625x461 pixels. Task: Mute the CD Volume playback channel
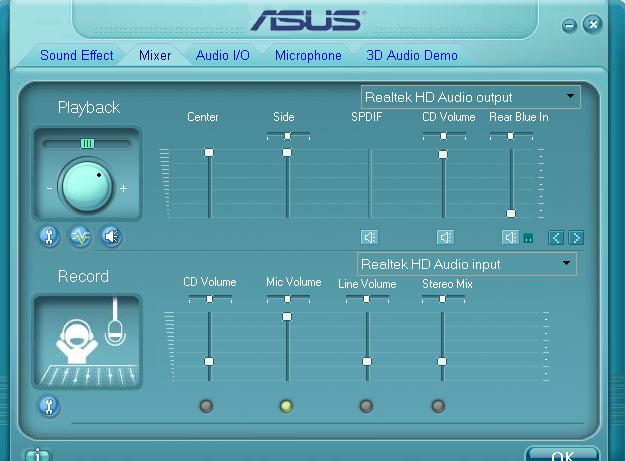tap(446, 237)
